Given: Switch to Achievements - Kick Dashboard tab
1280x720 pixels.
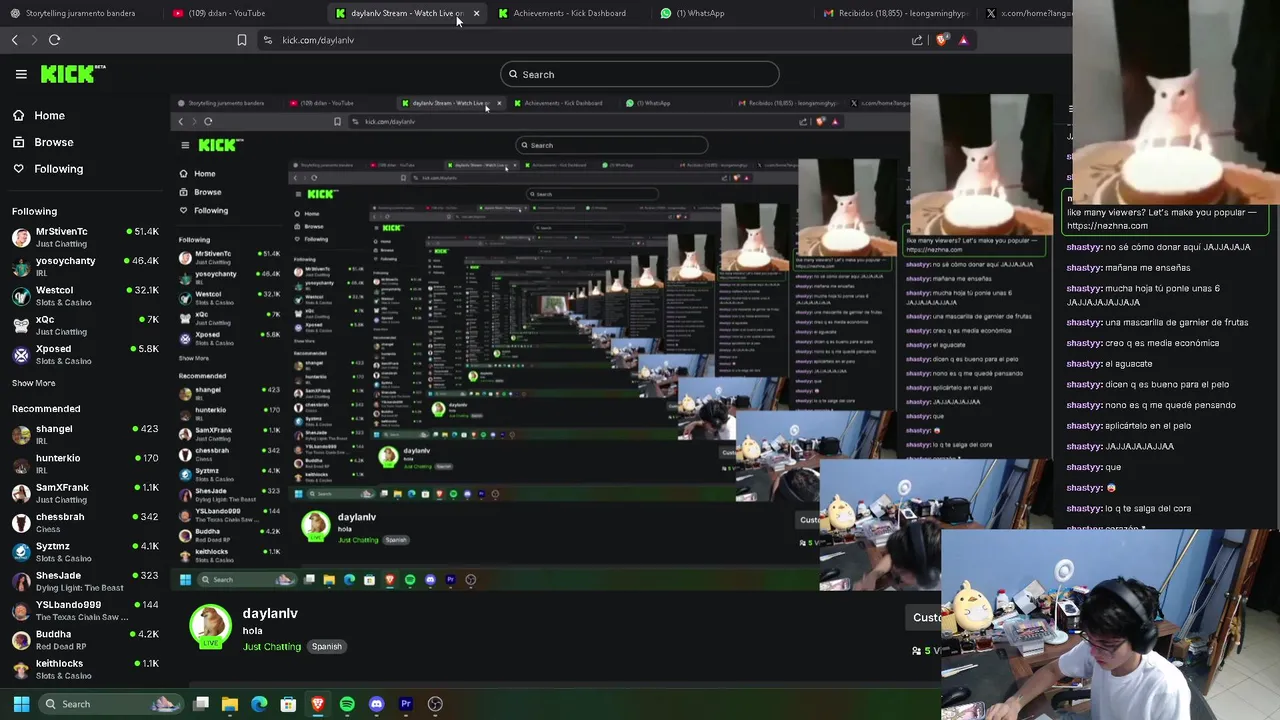Looking at the screenshot, I should tap(569, 13).
